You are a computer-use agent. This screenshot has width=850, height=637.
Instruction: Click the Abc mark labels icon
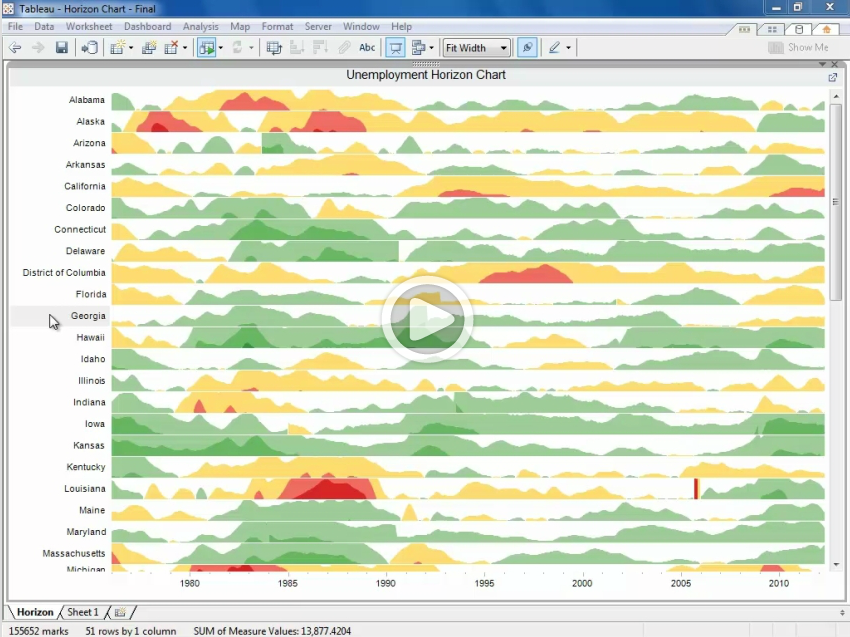367,48
